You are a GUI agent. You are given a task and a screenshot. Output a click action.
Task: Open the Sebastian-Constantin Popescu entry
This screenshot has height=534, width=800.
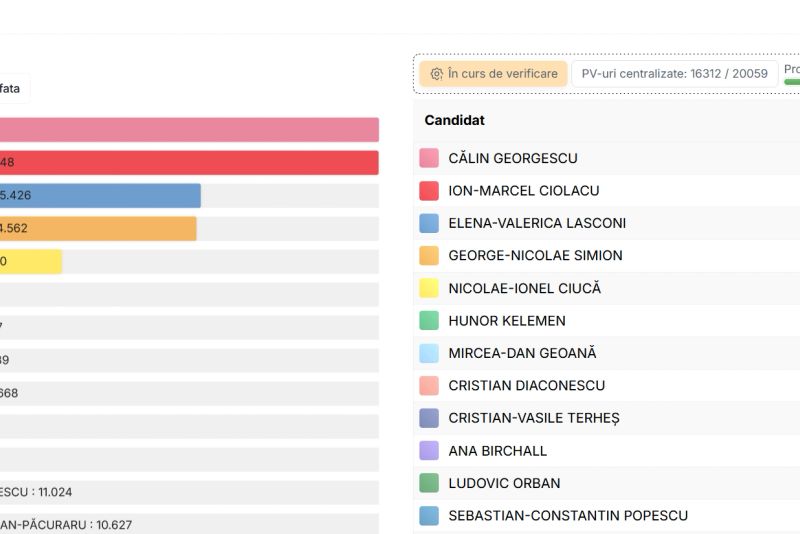pyautogui.click(x=568, y=516)
